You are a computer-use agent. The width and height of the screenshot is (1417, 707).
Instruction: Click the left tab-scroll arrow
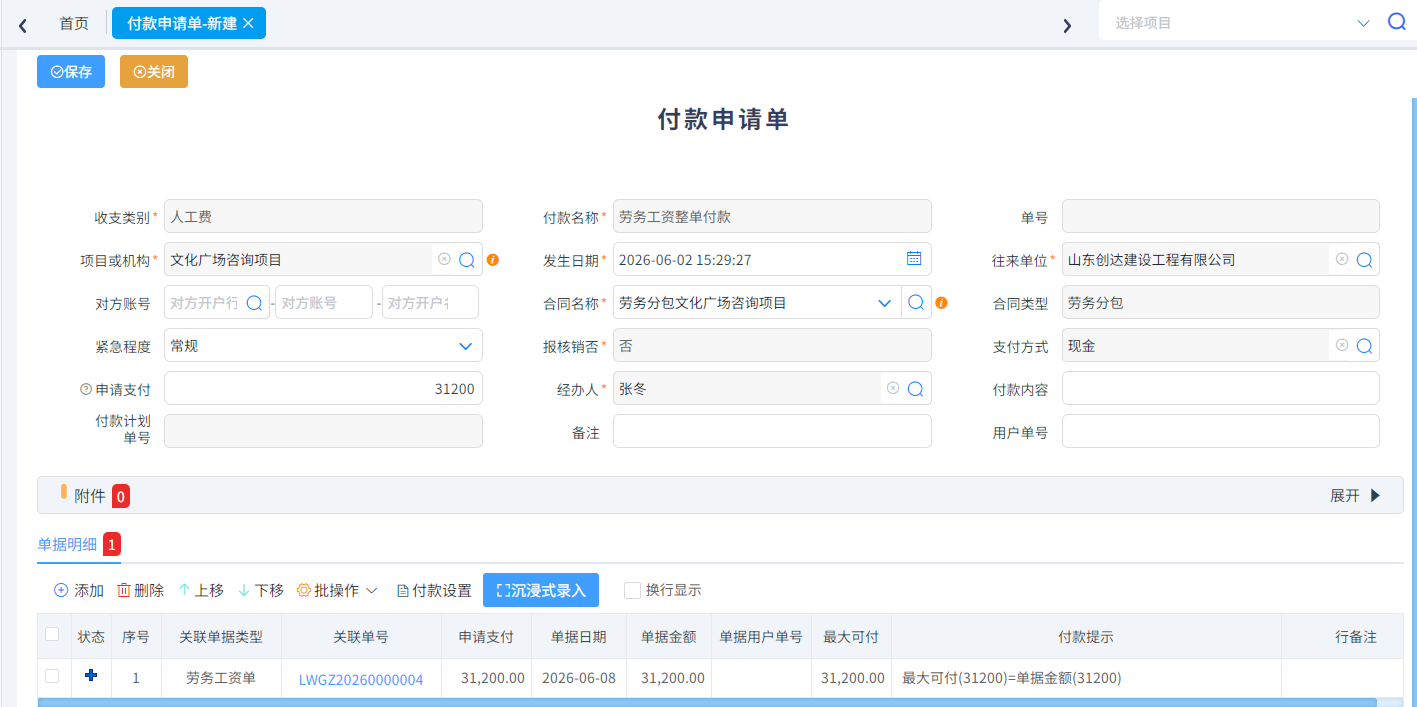(x=22, y=24)
